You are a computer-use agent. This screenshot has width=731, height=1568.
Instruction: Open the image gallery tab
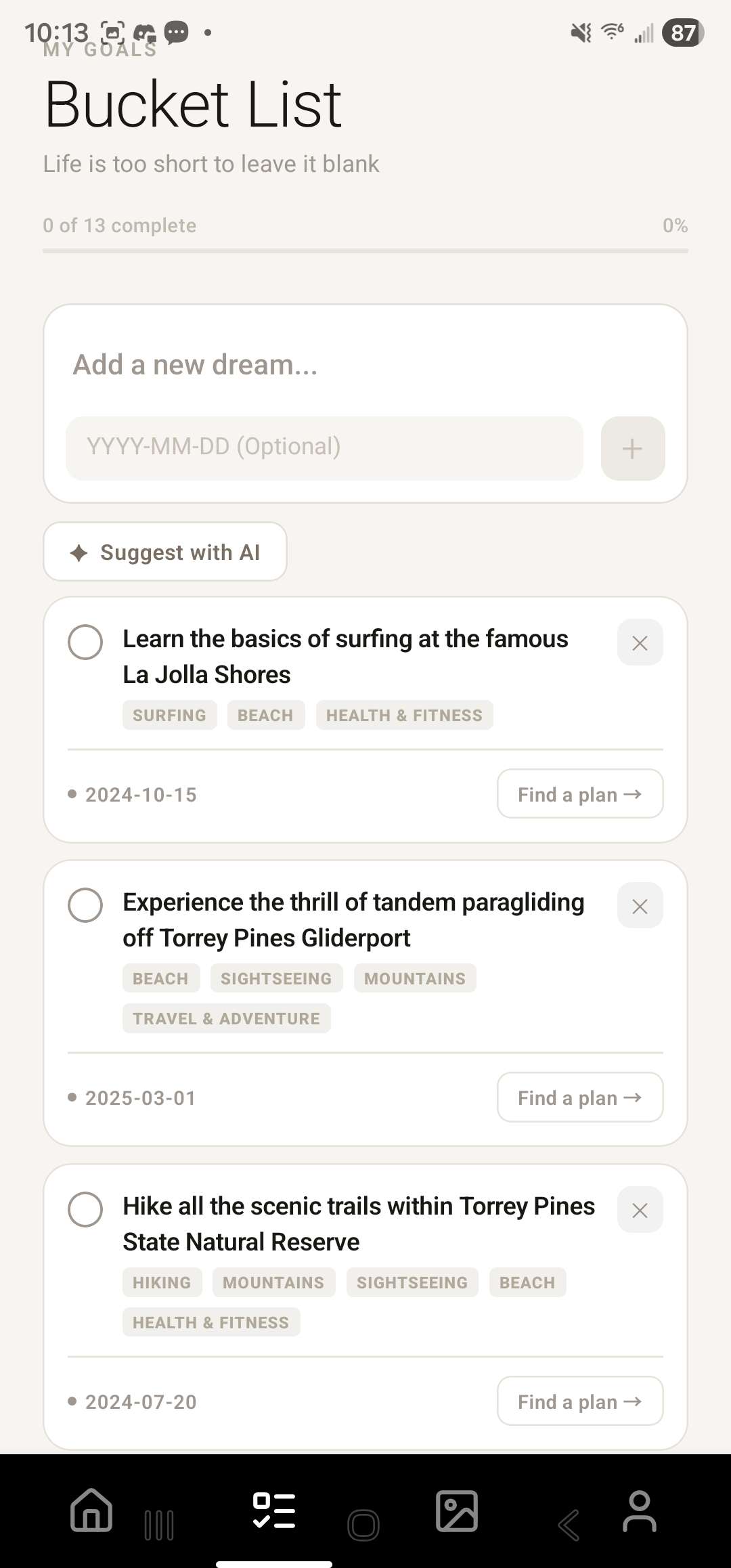457,1510
